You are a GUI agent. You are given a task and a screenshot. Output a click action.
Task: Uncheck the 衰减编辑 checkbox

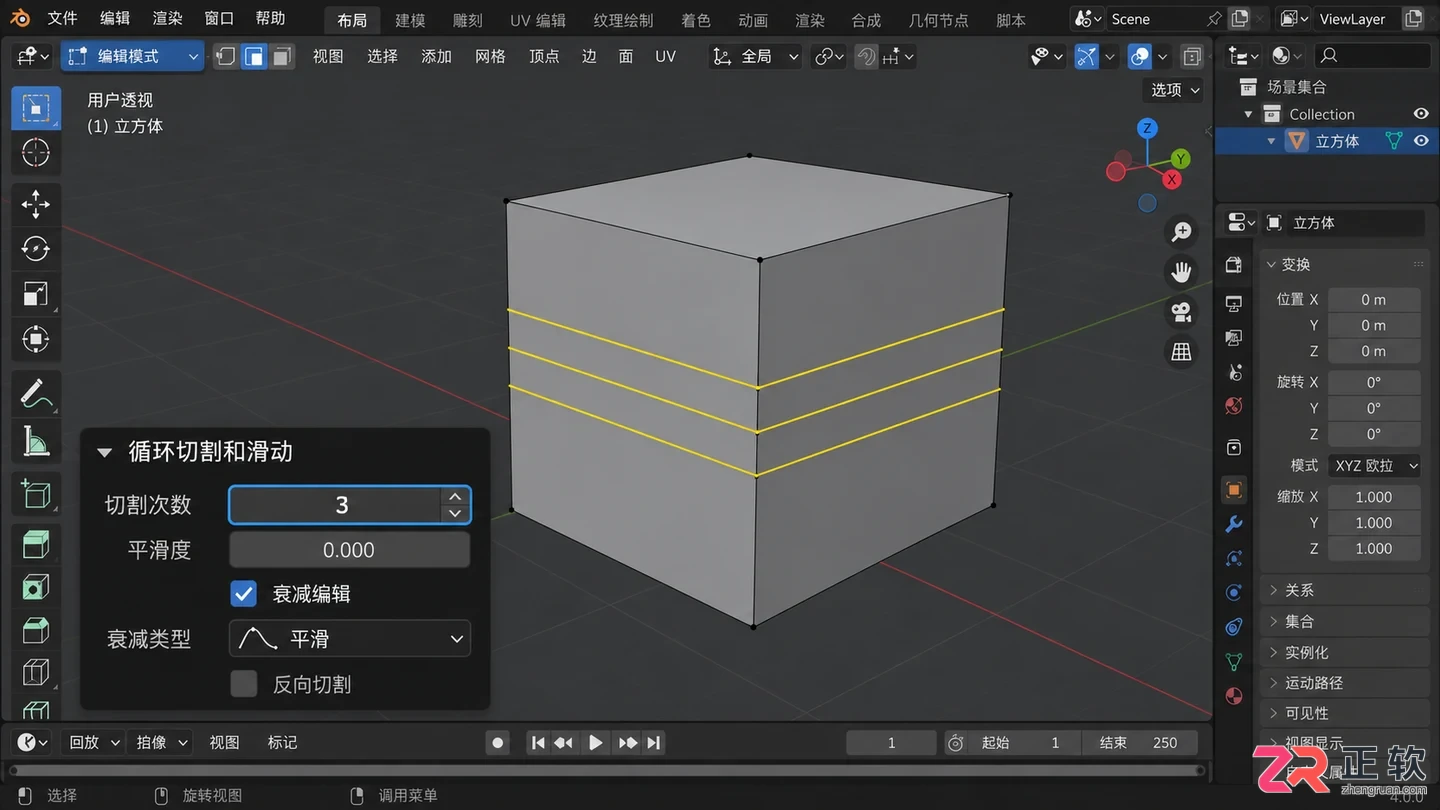[x=244, y=594]
